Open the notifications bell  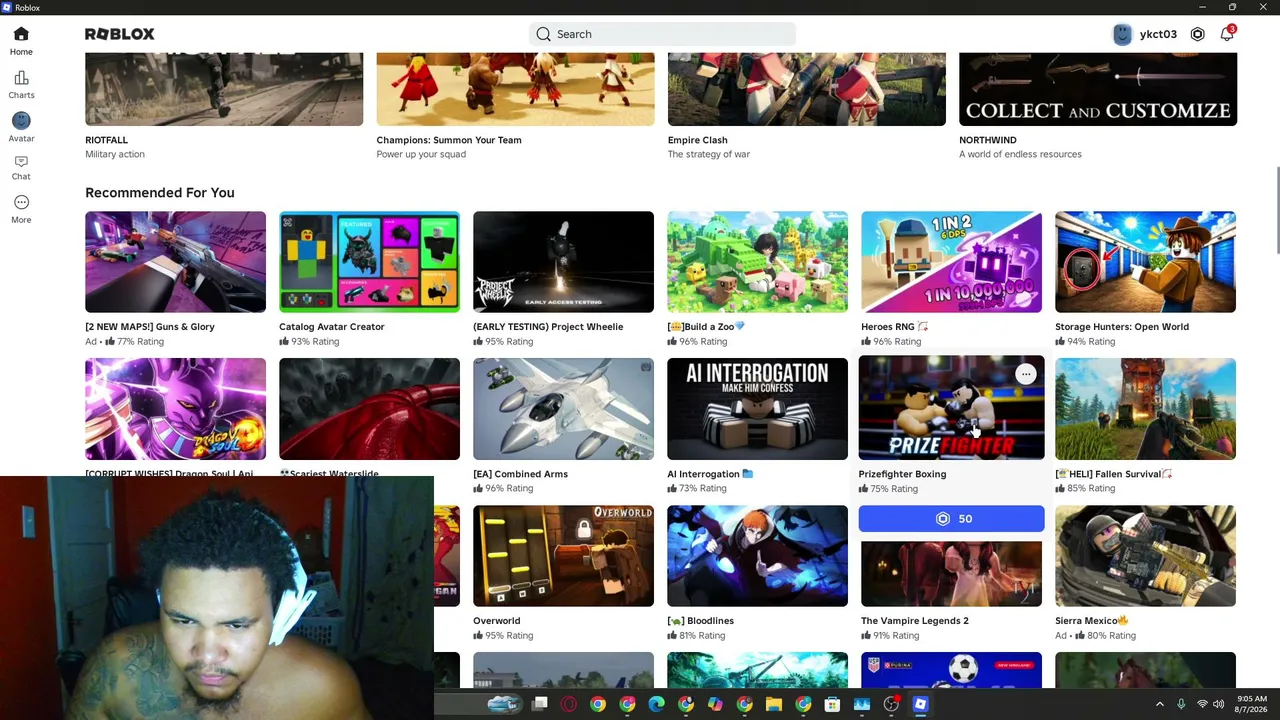point(1227,34)
